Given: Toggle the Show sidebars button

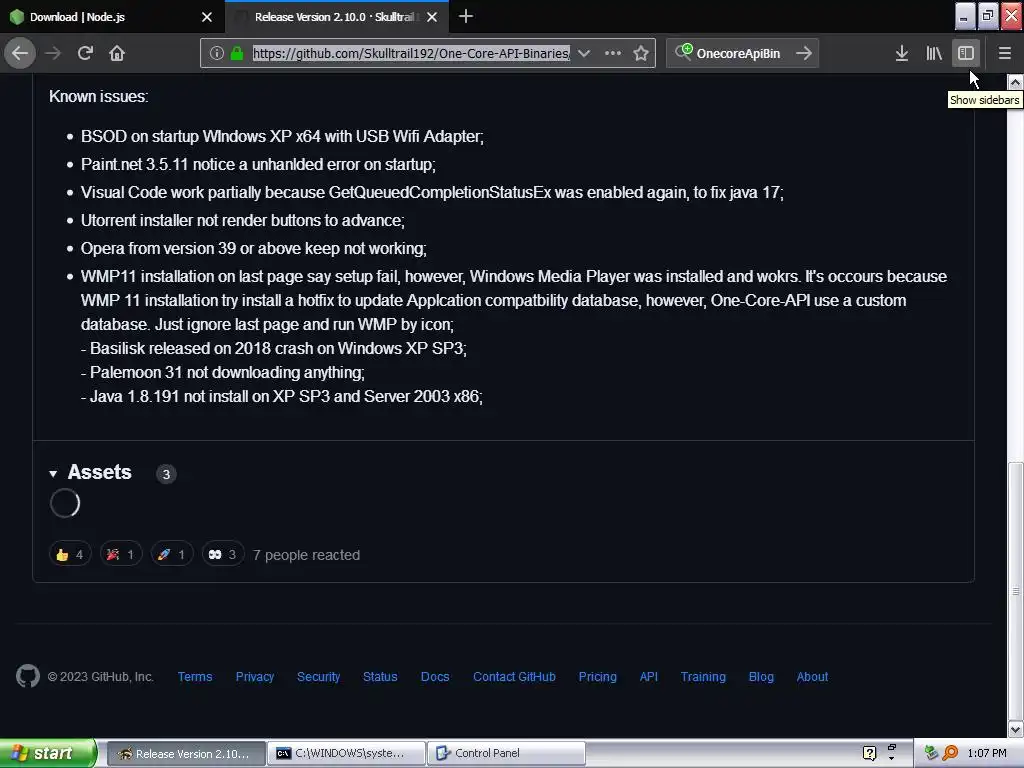Looking at the screenshot, I should click(x=966, y=53).
